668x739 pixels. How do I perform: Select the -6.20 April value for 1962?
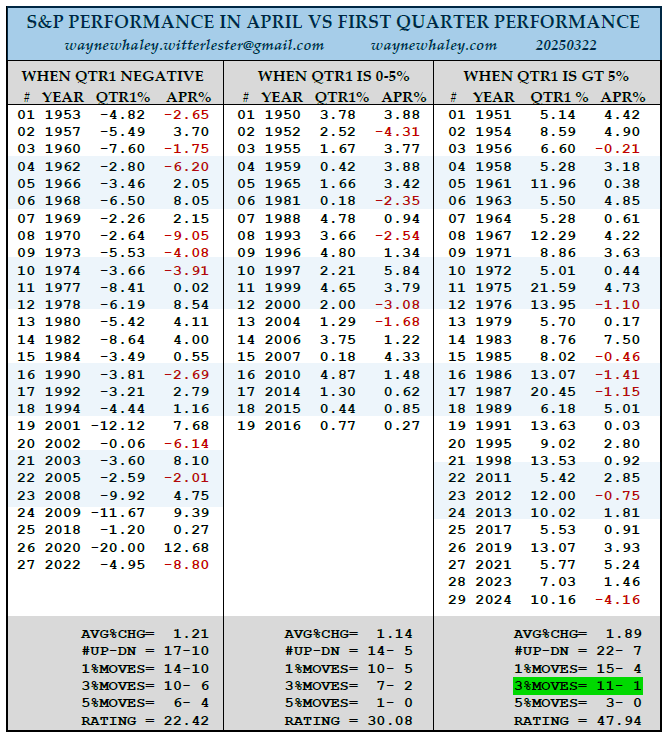point(186,167)
